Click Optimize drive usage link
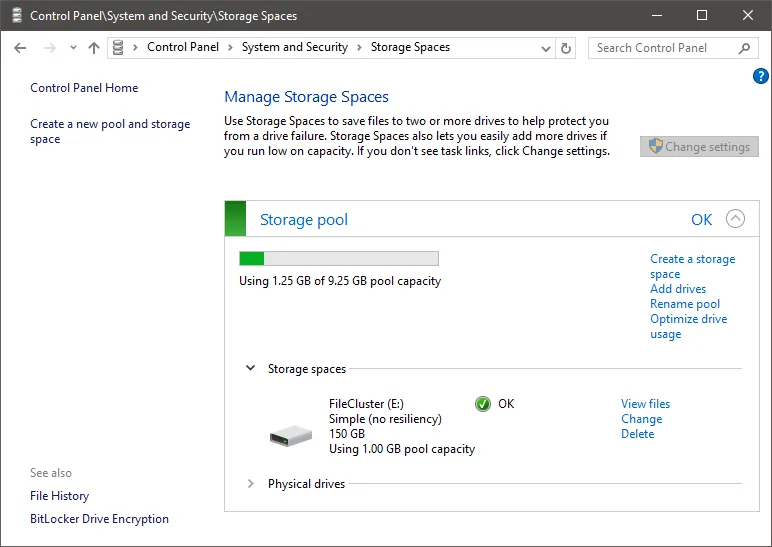This screenshot has width=772, height=547. coord(688,326)
